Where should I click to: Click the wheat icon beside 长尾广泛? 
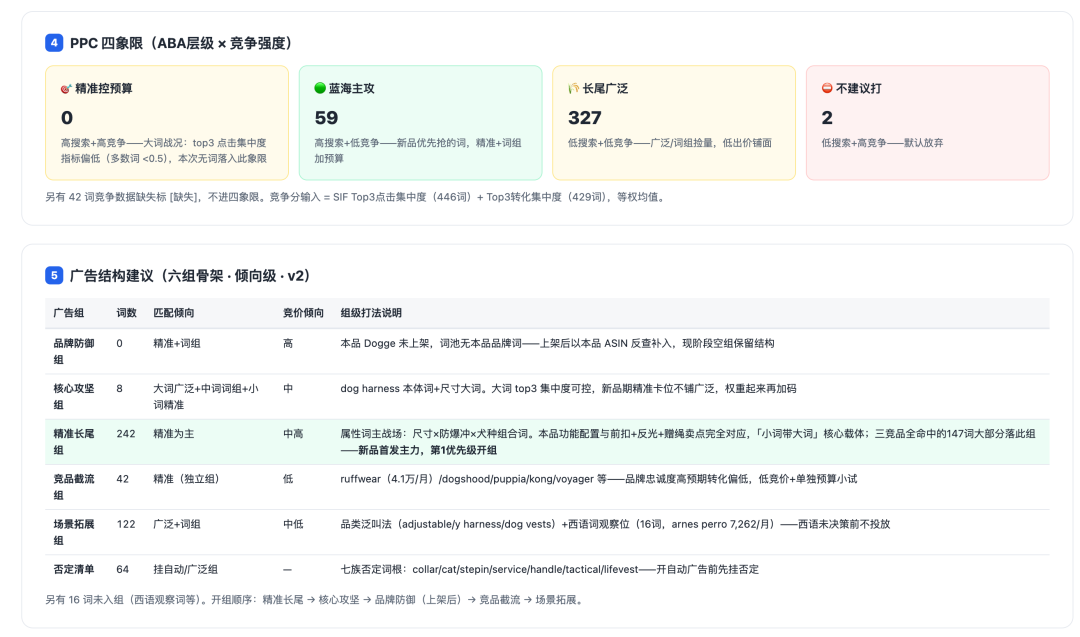point(573,88)
